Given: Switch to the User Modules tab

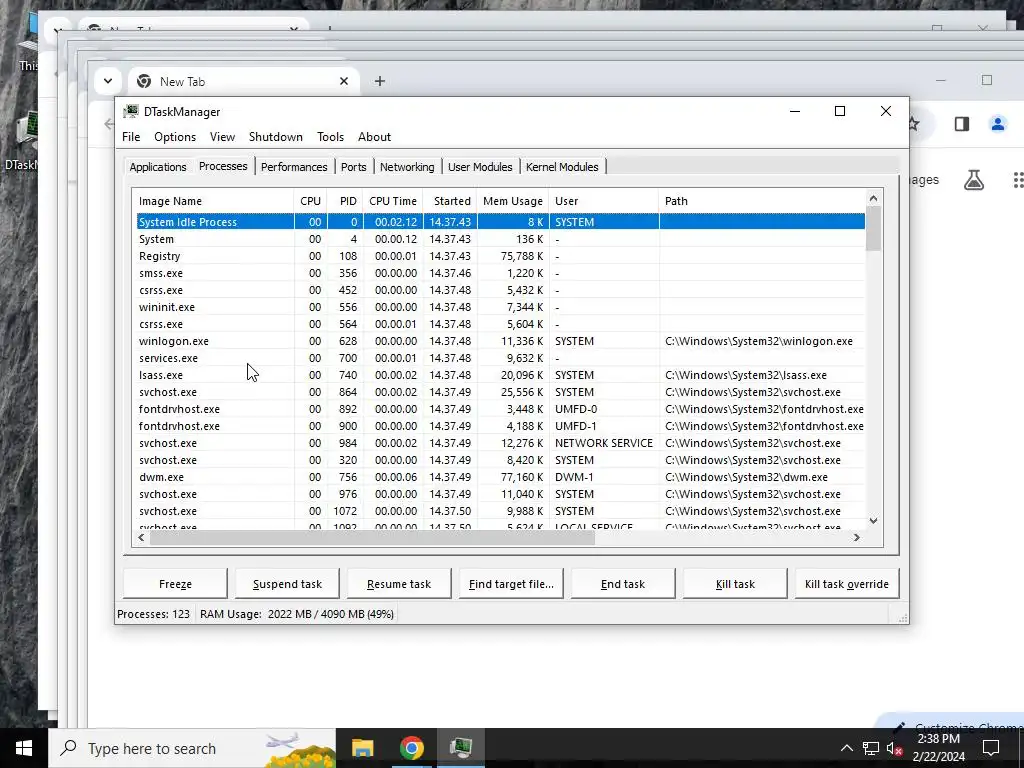Looking at the screenshot, I should click(480, 167).
